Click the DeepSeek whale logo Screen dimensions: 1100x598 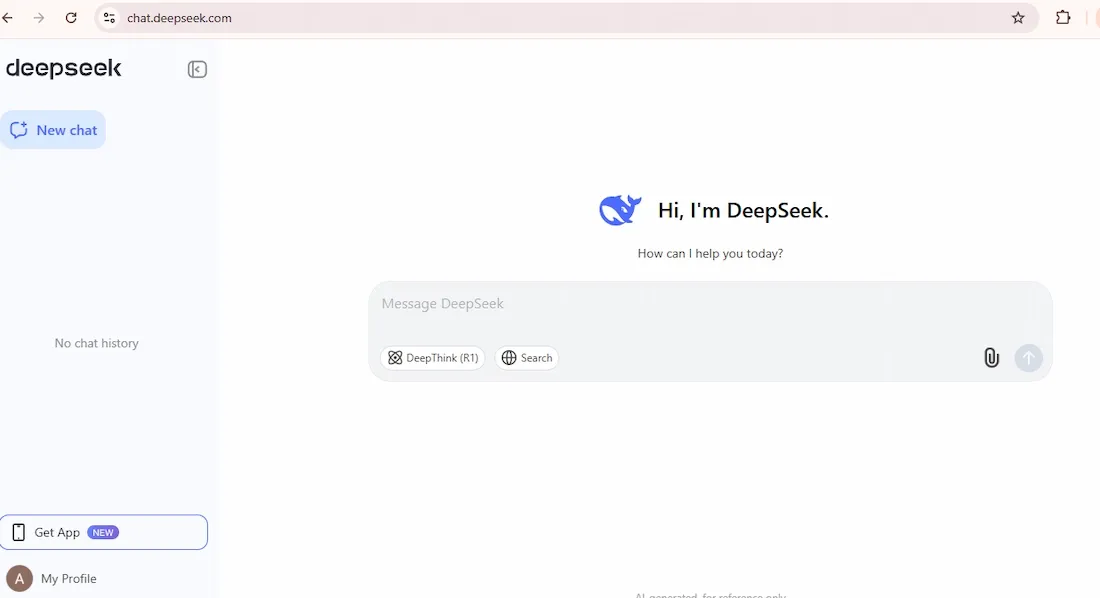(620, 210)
